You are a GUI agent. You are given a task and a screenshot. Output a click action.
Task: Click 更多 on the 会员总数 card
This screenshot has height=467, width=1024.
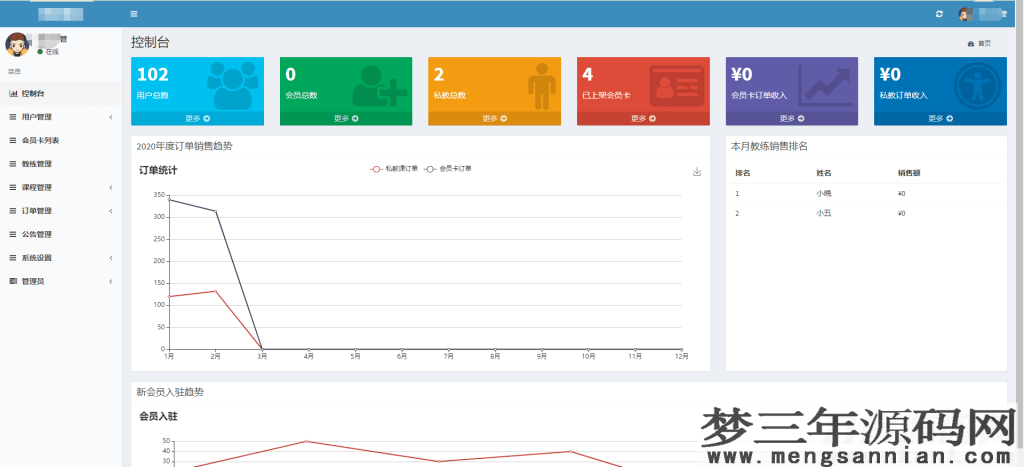click(346, 118)
